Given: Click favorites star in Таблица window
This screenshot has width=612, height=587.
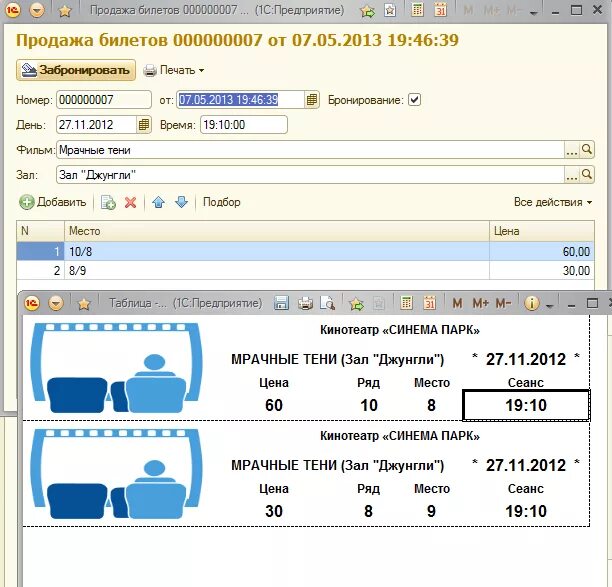Looking at the screenshot, I should click(x=84, y=303).
